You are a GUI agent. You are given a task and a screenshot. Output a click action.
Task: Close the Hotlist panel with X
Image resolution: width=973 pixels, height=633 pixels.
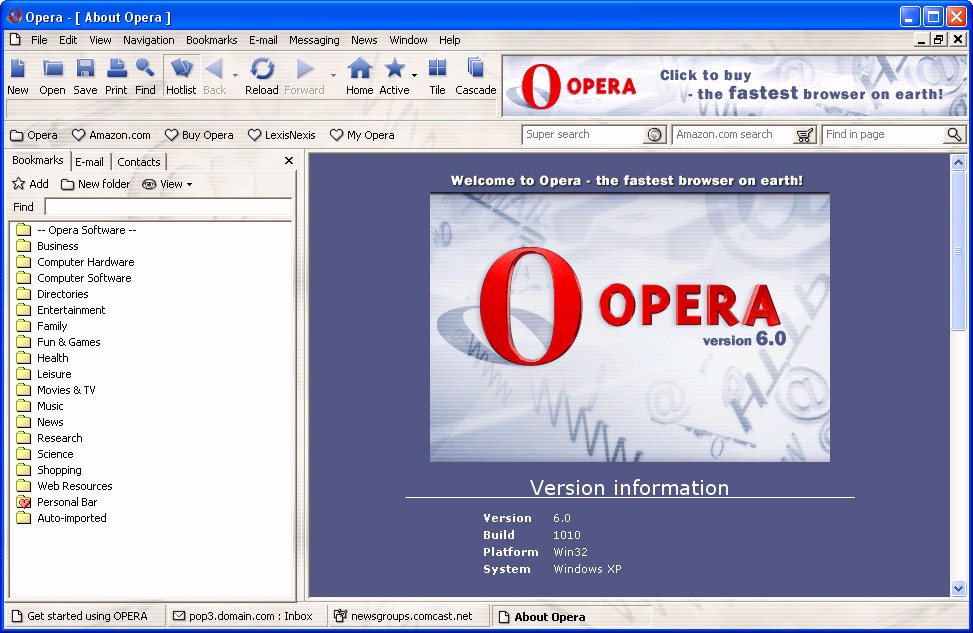[289, 161]
